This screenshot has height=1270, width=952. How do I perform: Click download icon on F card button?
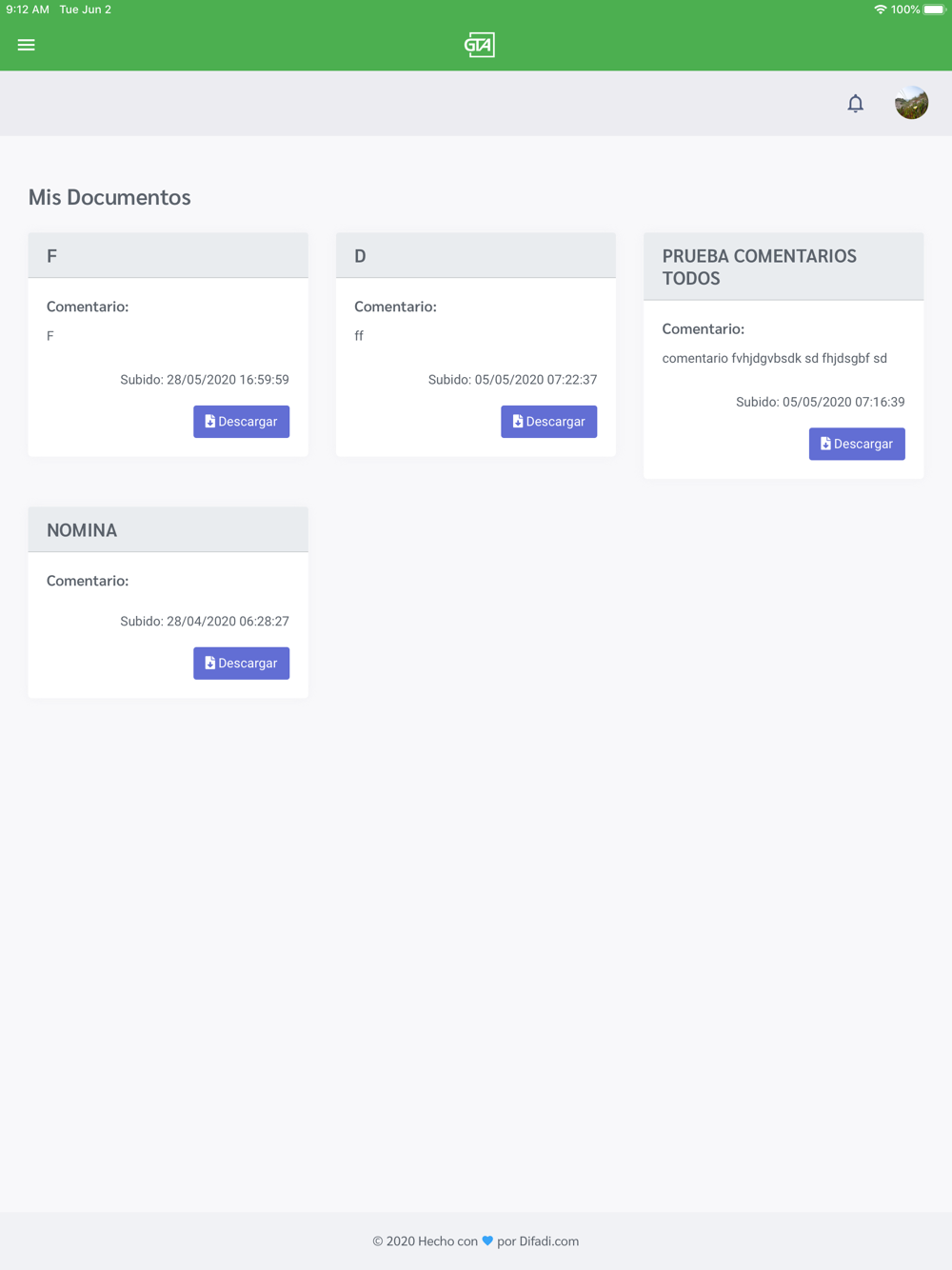coord(210,422)
